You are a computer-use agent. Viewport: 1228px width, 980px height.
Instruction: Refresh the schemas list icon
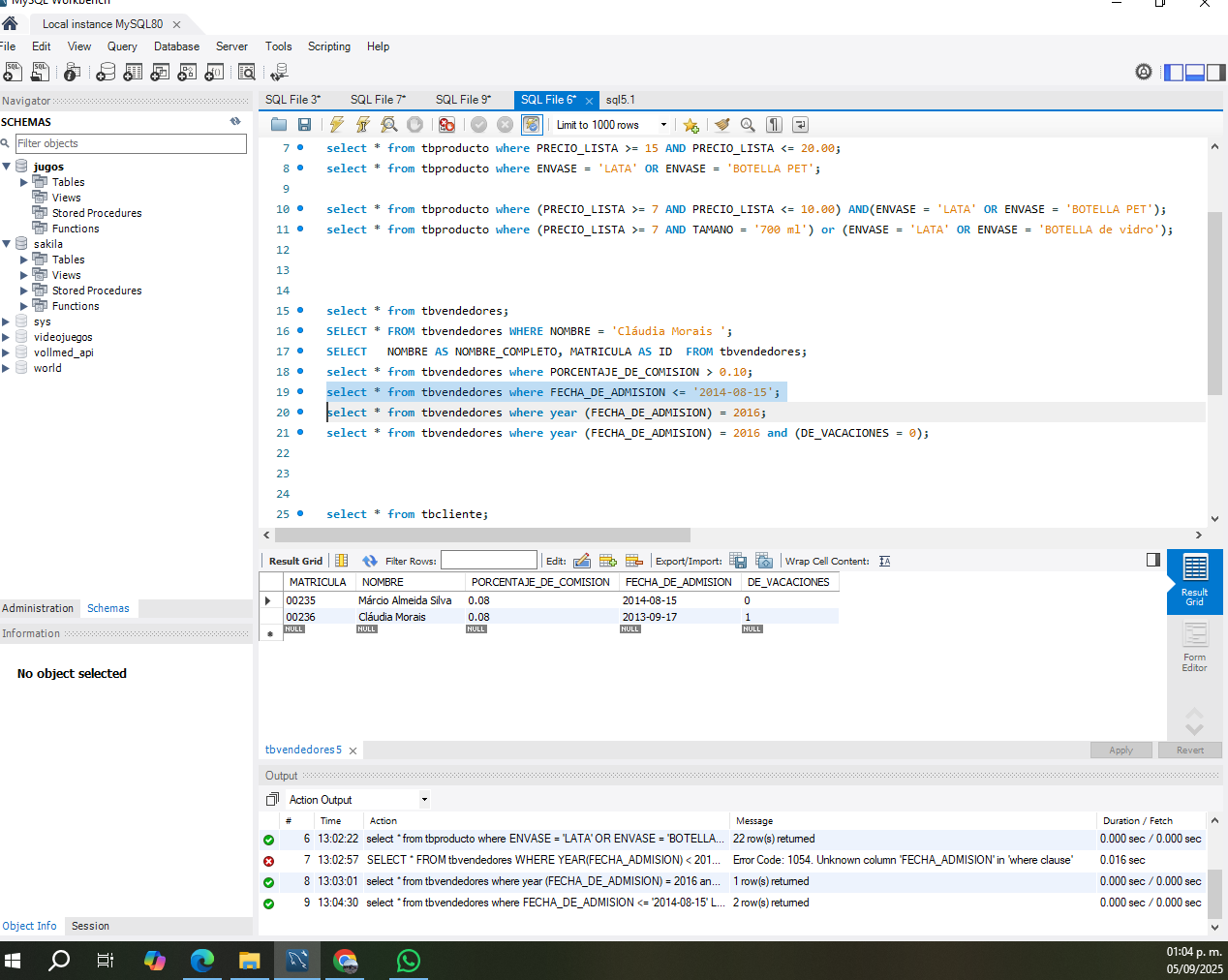coord(235,121)
